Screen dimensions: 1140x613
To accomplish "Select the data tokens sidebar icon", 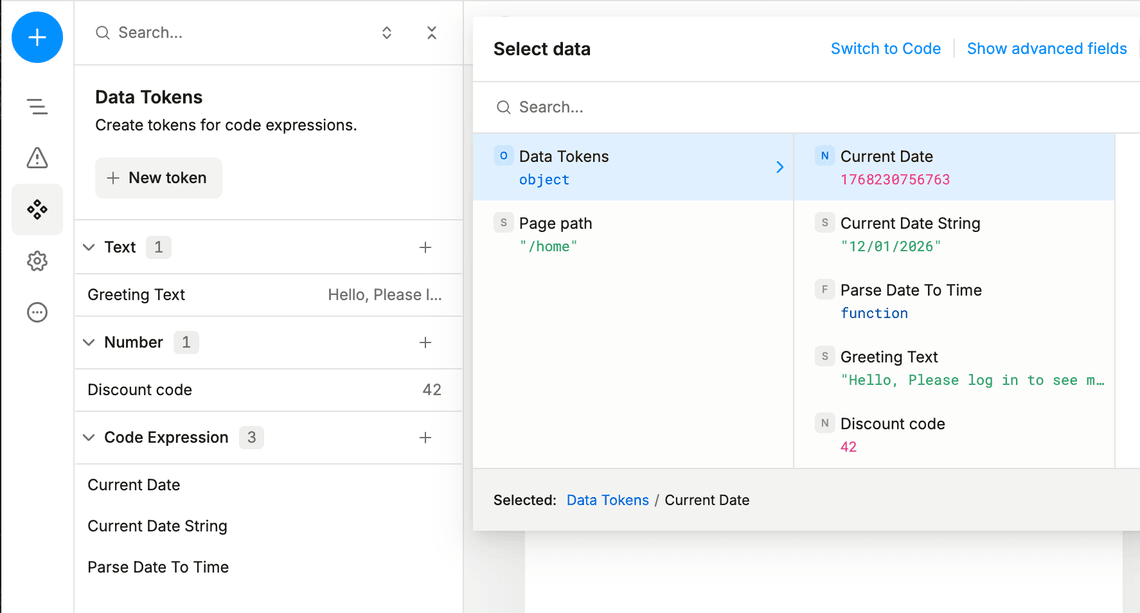I will coord(37,209).
